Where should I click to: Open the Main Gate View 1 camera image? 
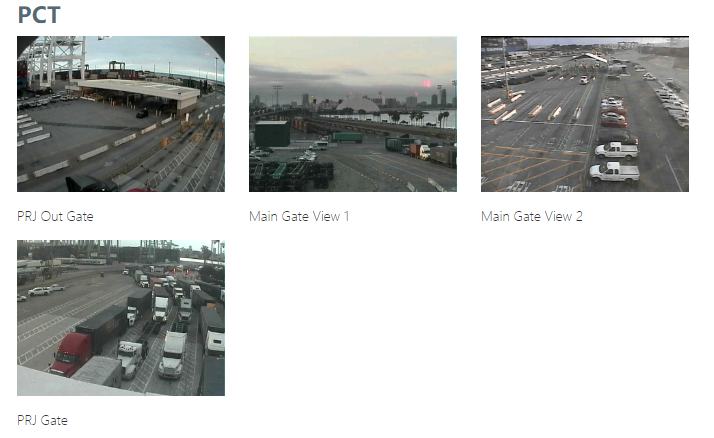(x=353, y=114)
